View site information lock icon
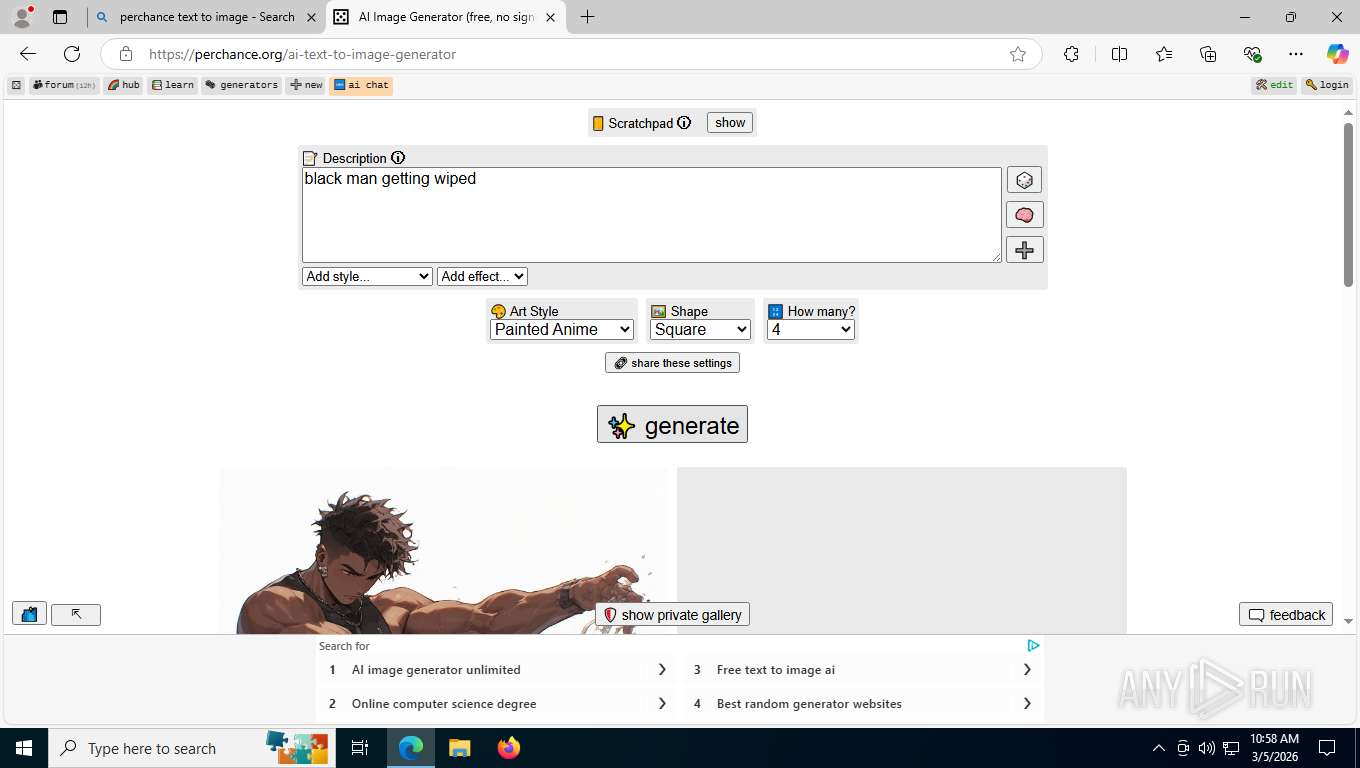This screenshot has height=768, width=1360. tap(125, 54)
